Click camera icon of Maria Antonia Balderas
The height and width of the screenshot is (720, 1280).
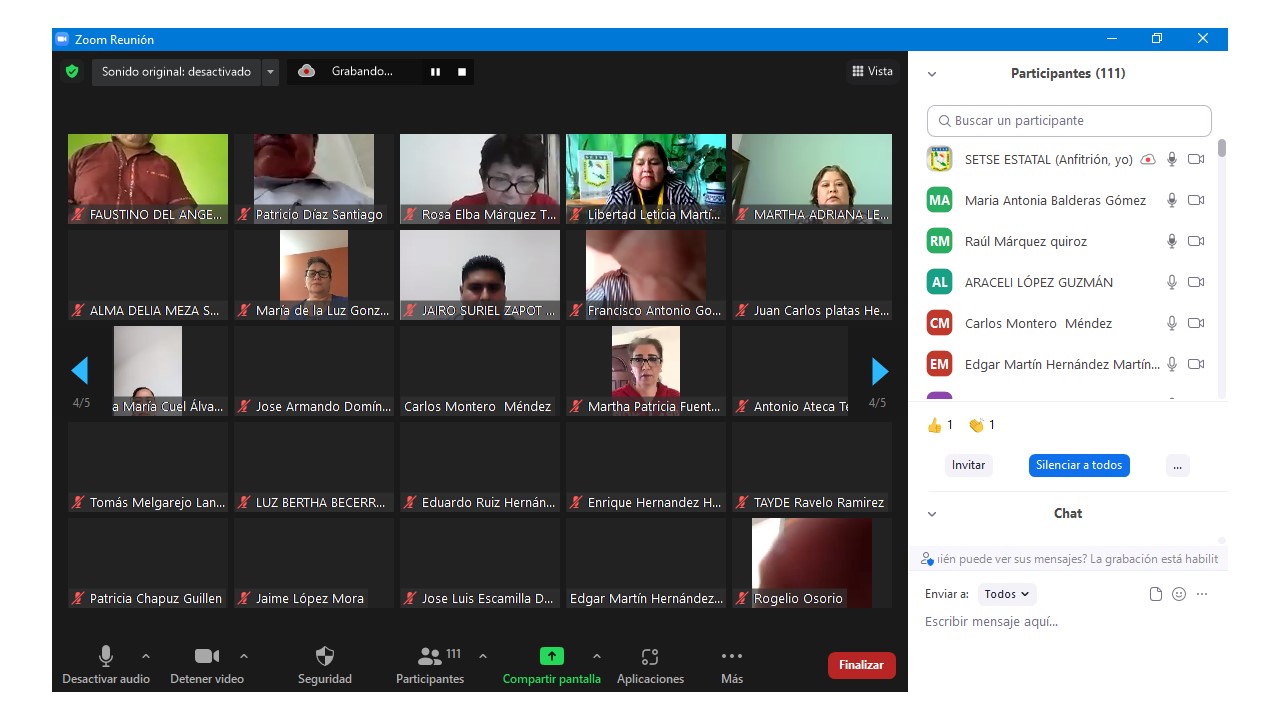(1196, 200)
